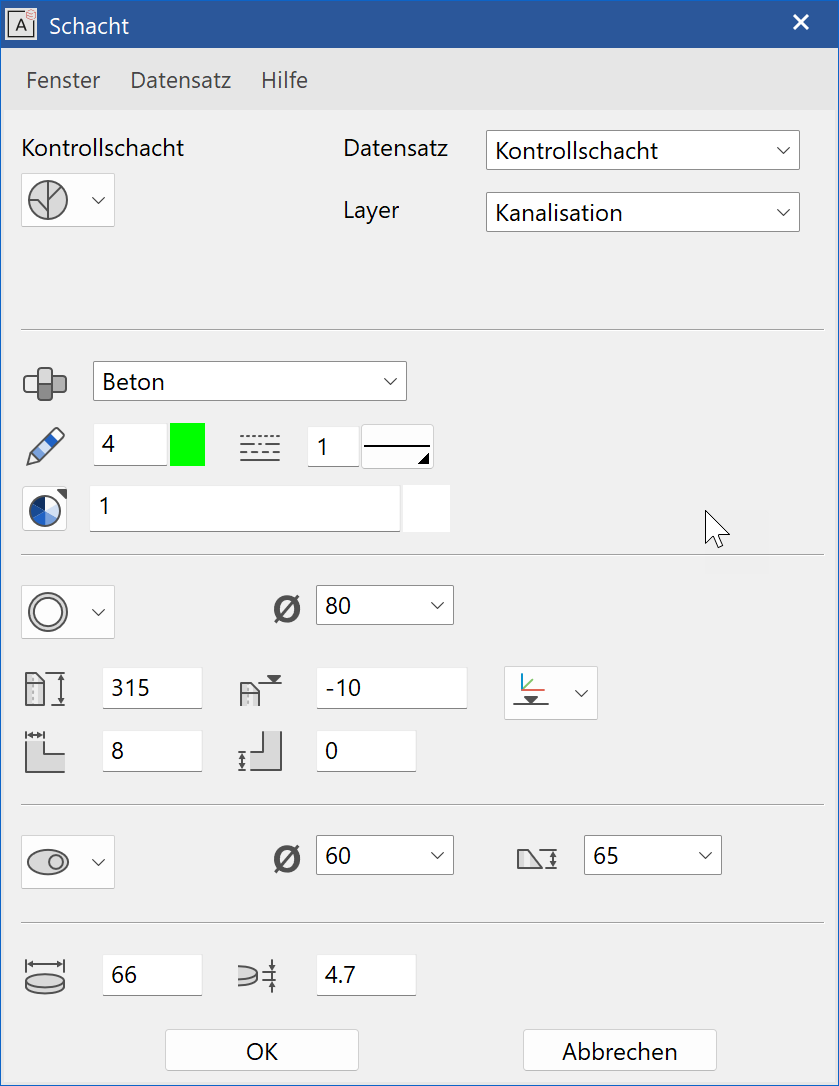Open the shaft diameter 80 combo box
Screen dimensions: 839x1086
click(385, 605)
